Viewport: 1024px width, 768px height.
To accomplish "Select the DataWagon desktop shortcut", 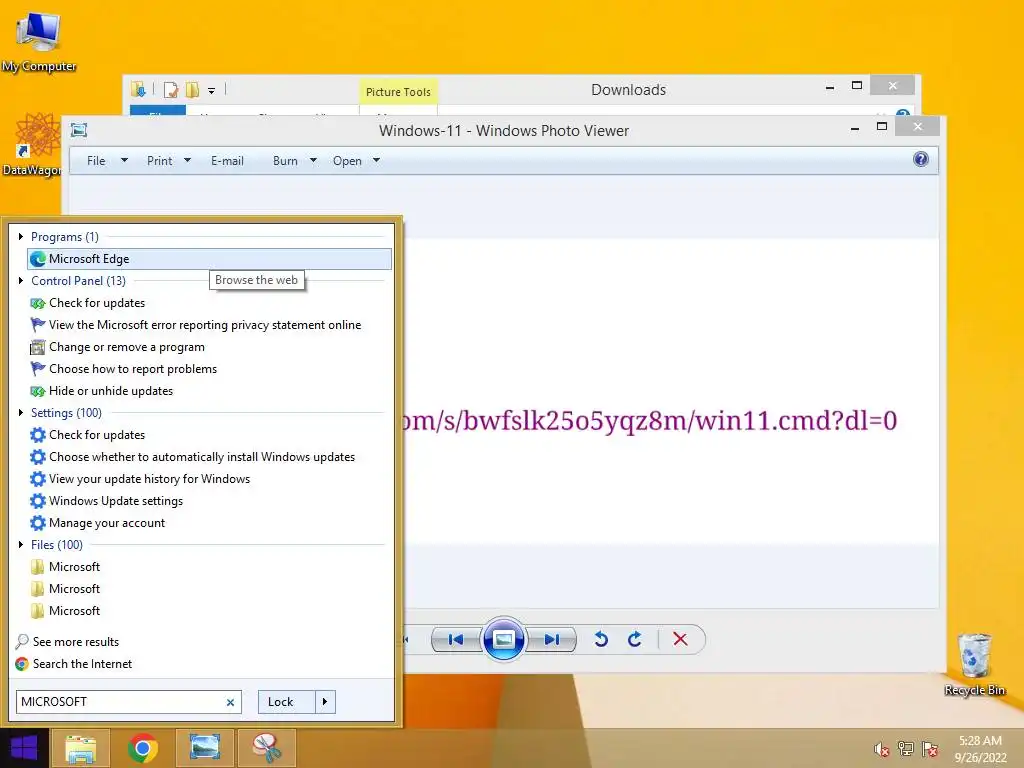I will click(33, 145).
